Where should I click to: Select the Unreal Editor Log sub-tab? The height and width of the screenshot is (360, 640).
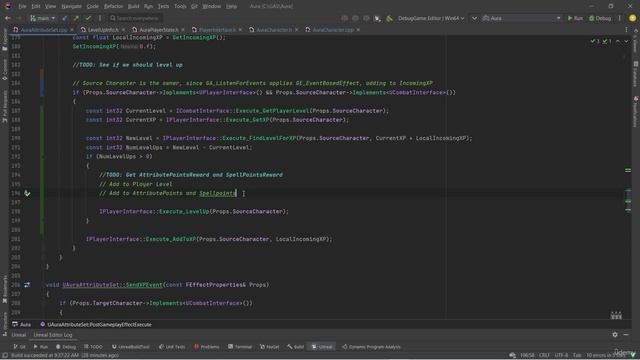click(53, 335)
